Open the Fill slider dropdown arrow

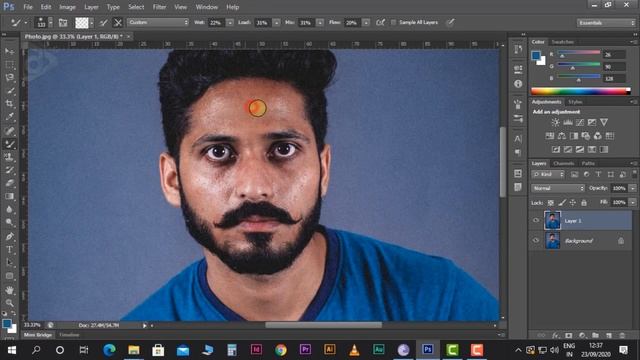coord(633,202)
